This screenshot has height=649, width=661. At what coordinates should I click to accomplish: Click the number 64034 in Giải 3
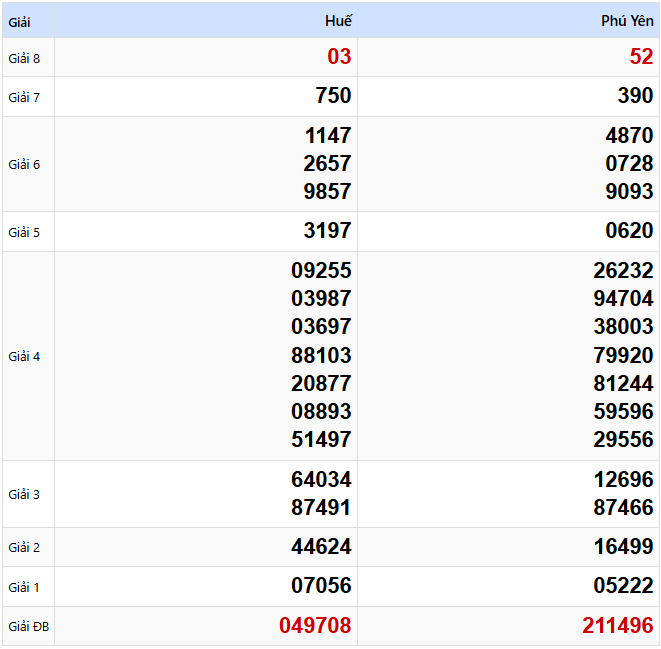coord(321,480)
